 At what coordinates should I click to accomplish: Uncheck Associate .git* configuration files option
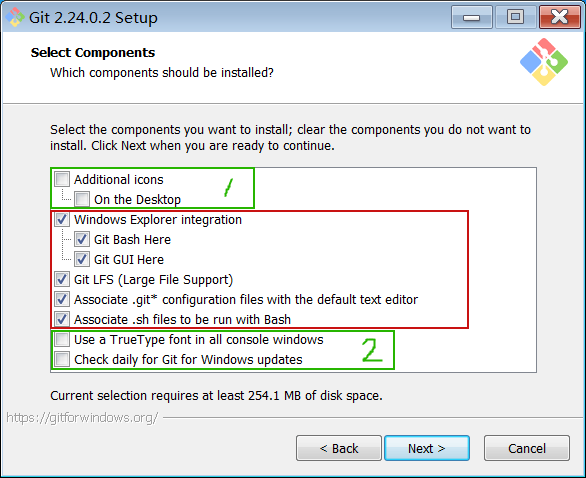62,299
